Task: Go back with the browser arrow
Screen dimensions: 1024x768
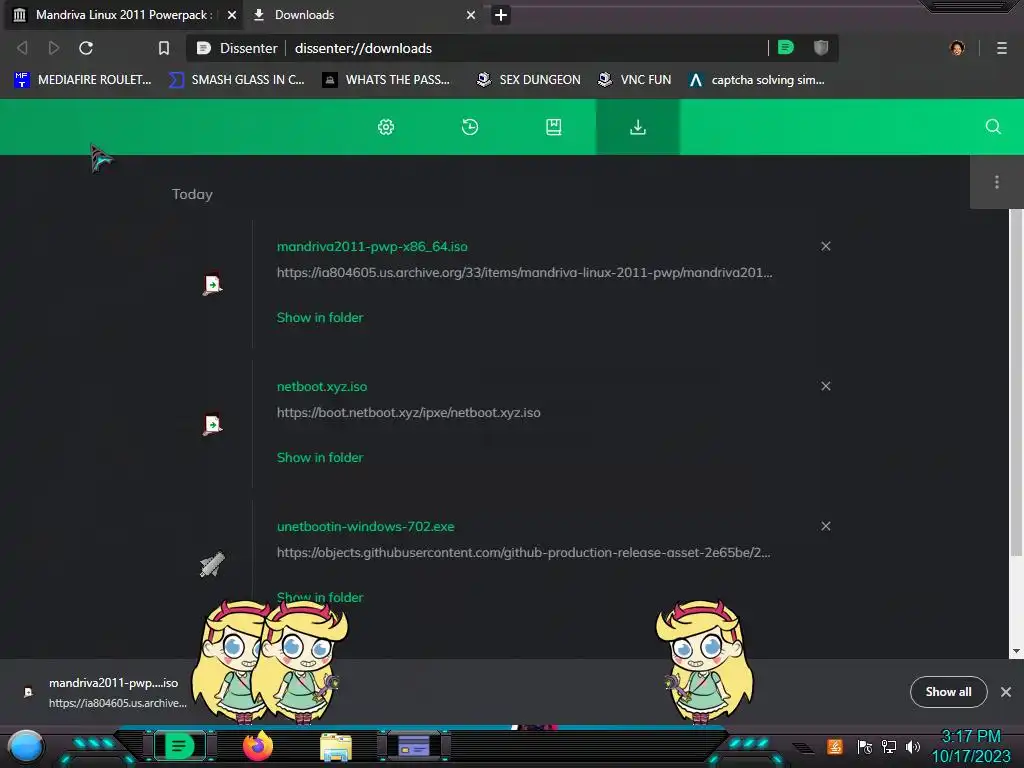Action: click(x=22, y=48)
